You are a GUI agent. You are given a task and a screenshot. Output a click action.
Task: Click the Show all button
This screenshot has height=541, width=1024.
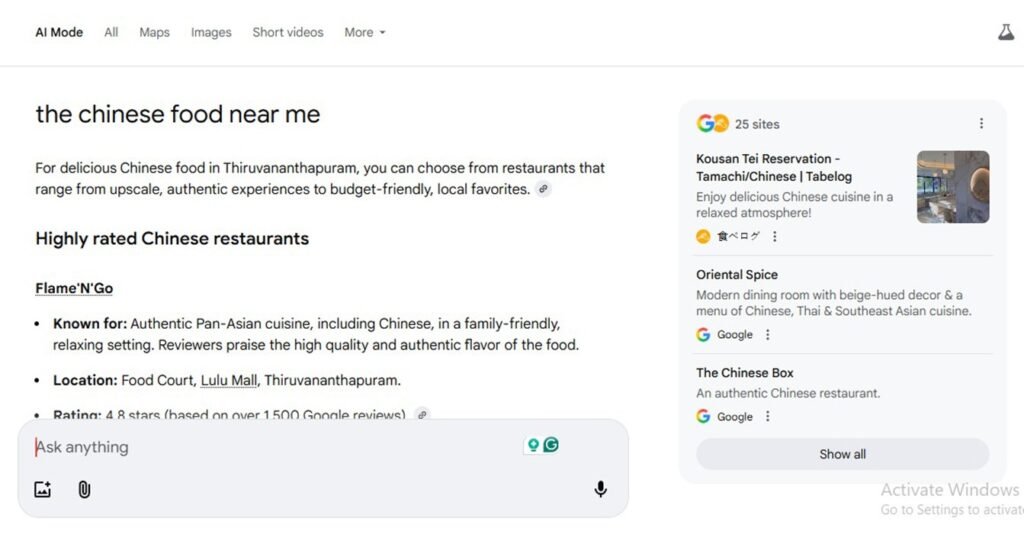(842, 454)
